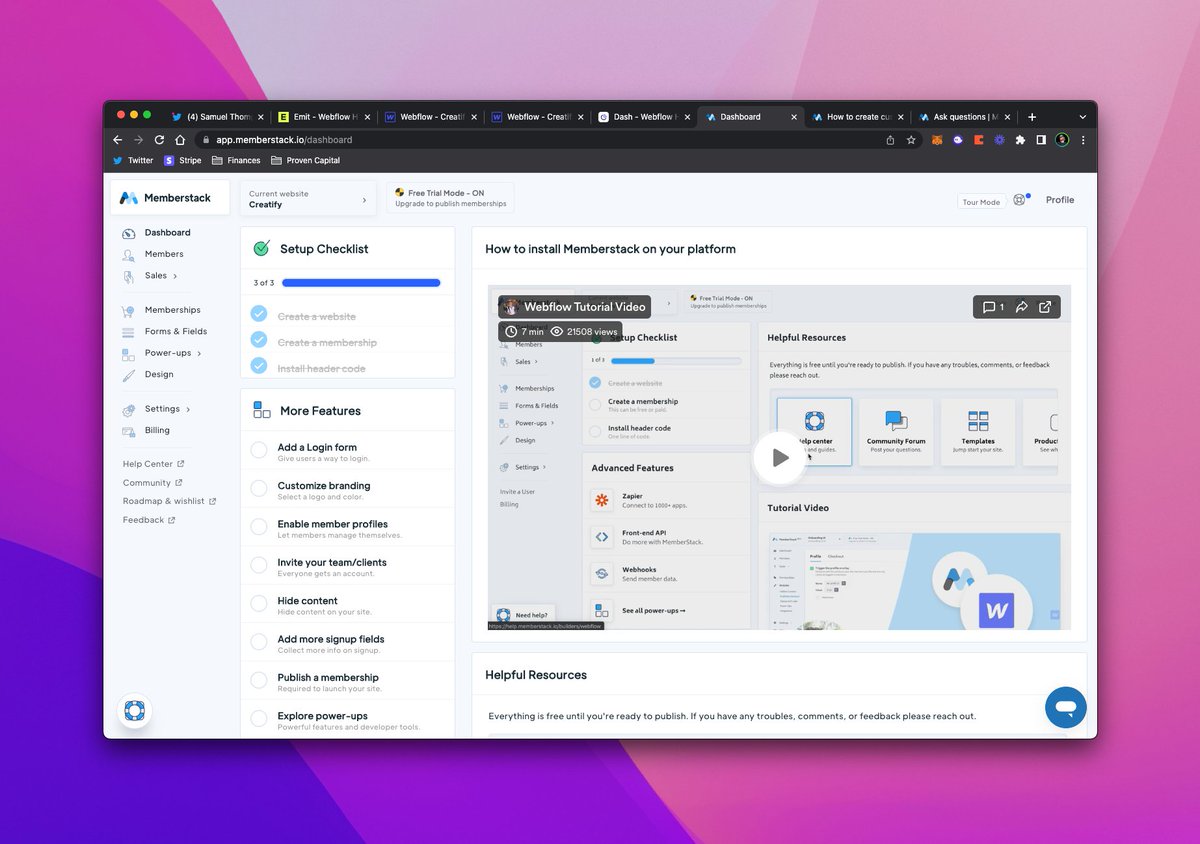Check the Hide content circle
Image resolution: width=1200 pixels, height=844 pixels.
pyautogui.click(x=259, y=604)
